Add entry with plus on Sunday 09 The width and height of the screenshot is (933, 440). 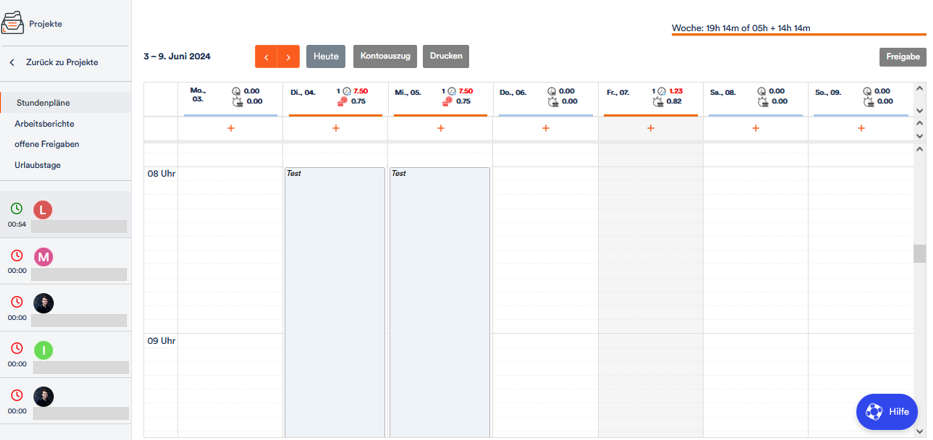pos(861,128)
